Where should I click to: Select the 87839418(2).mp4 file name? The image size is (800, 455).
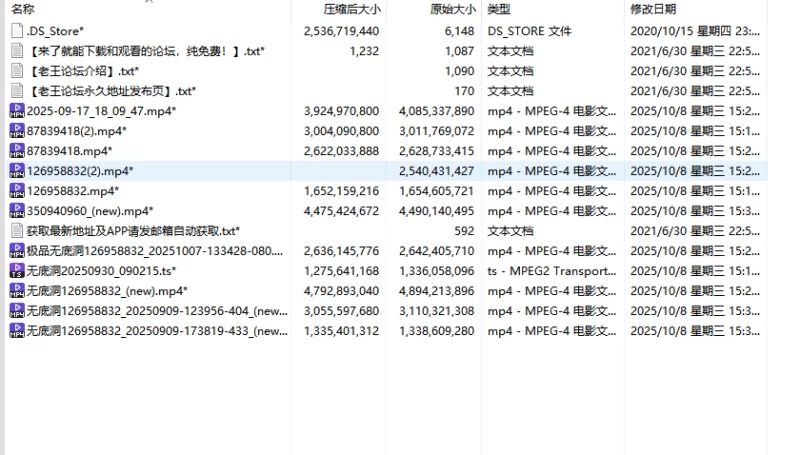click(x=77, y=131)
